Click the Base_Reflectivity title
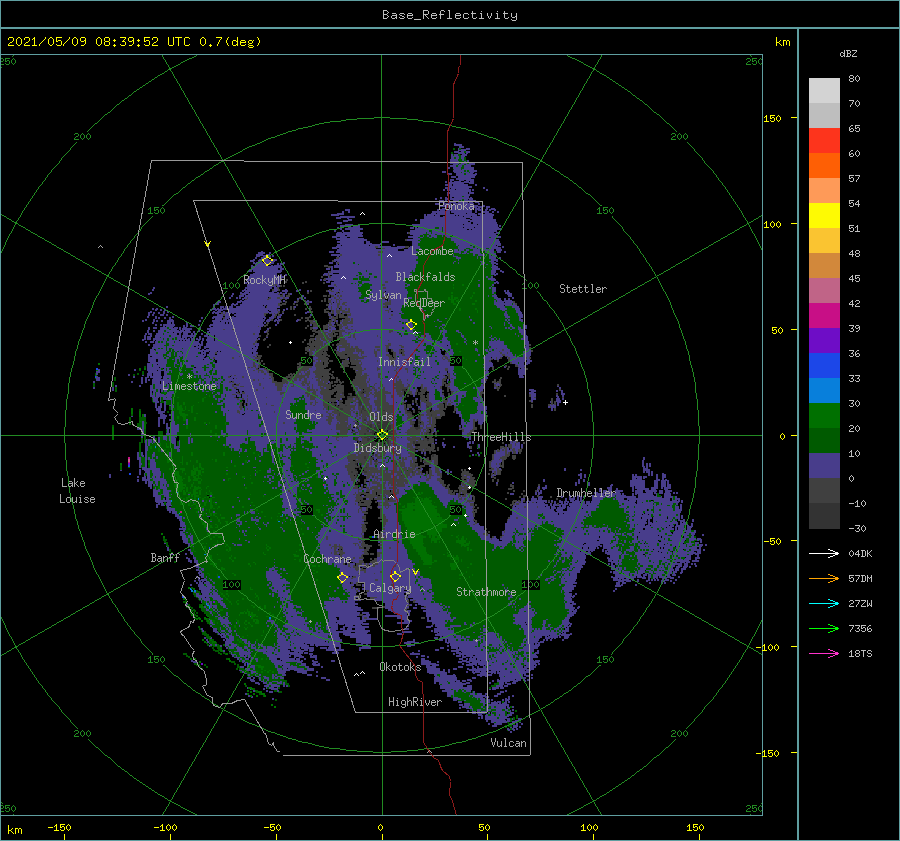 [x=450, y=15]
